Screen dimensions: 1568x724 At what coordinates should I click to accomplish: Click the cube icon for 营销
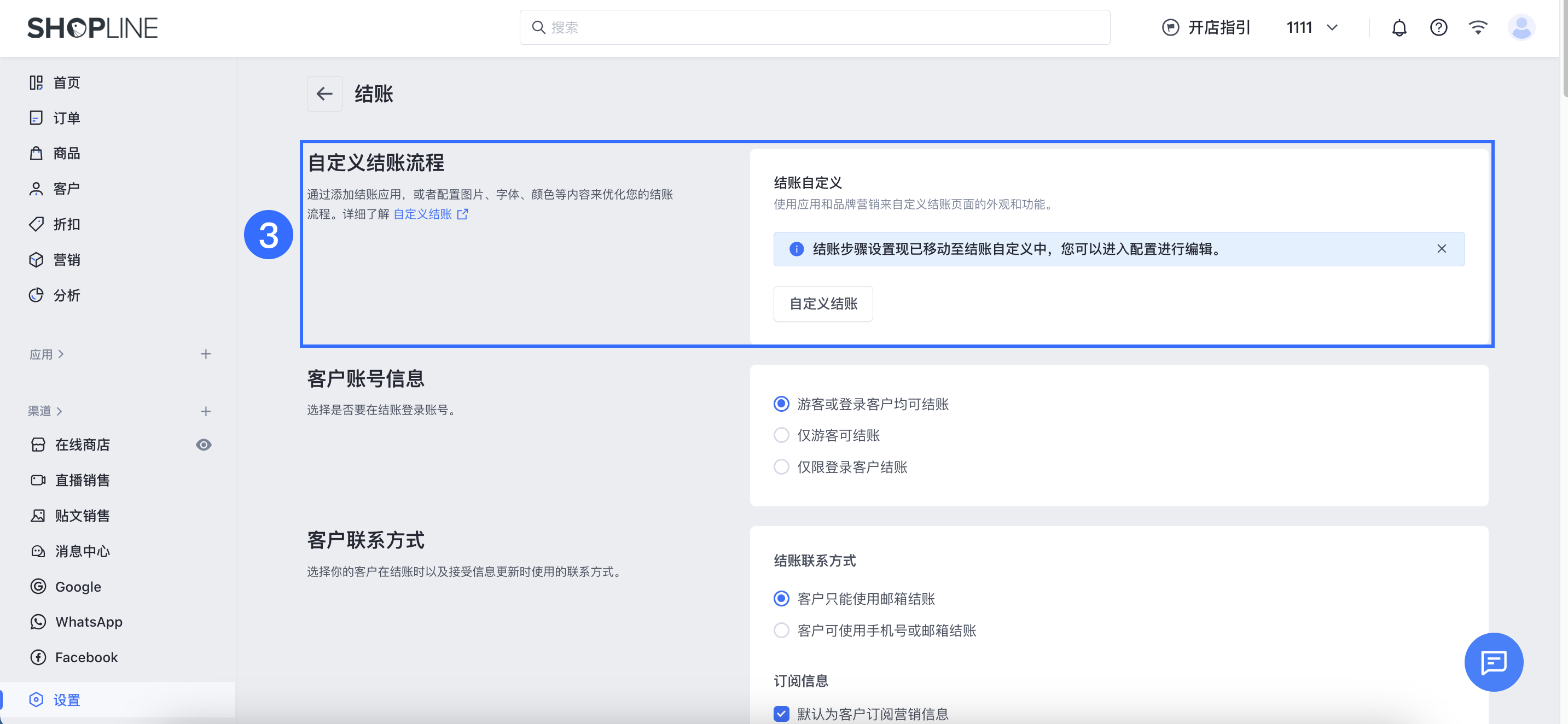(x=37, y=259)
